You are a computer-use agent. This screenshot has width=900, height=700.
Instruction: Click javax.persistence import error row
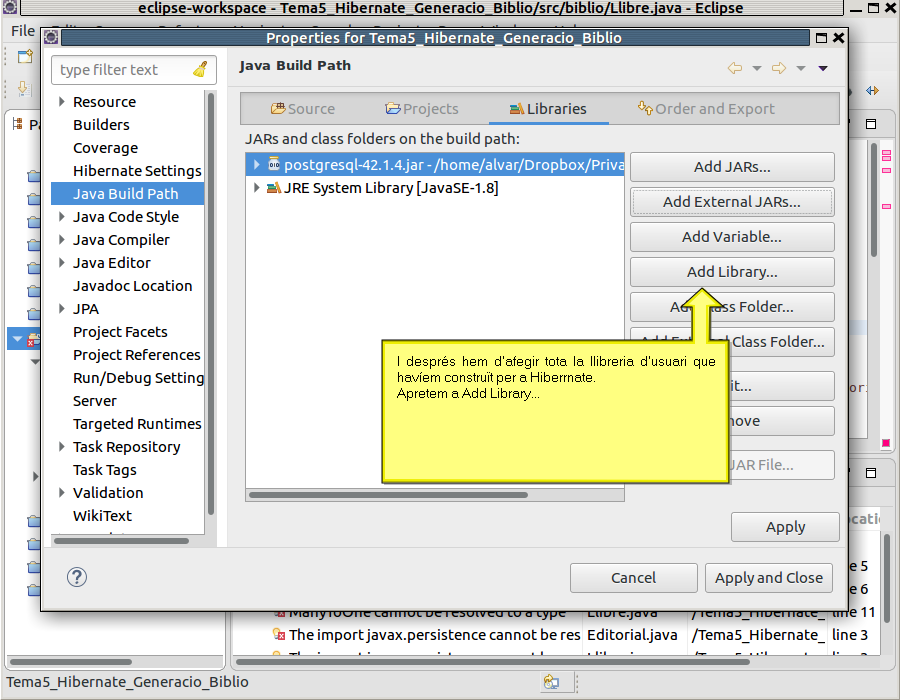435,635
